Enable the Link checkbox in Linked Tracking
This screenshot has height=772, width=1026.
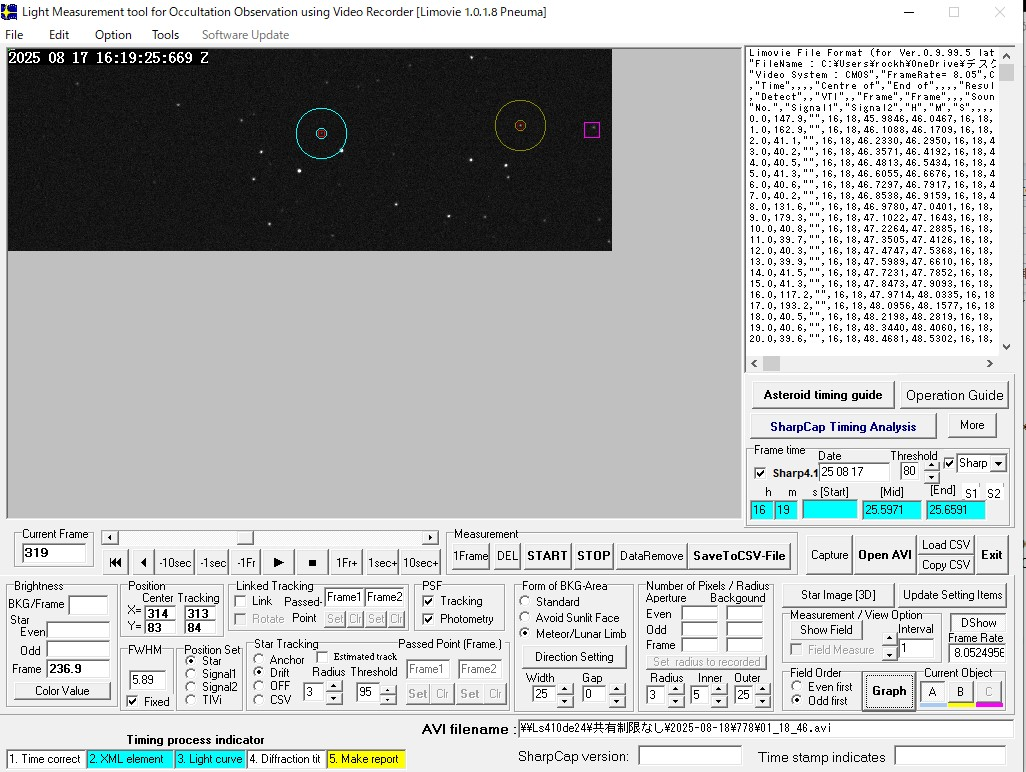241,601
